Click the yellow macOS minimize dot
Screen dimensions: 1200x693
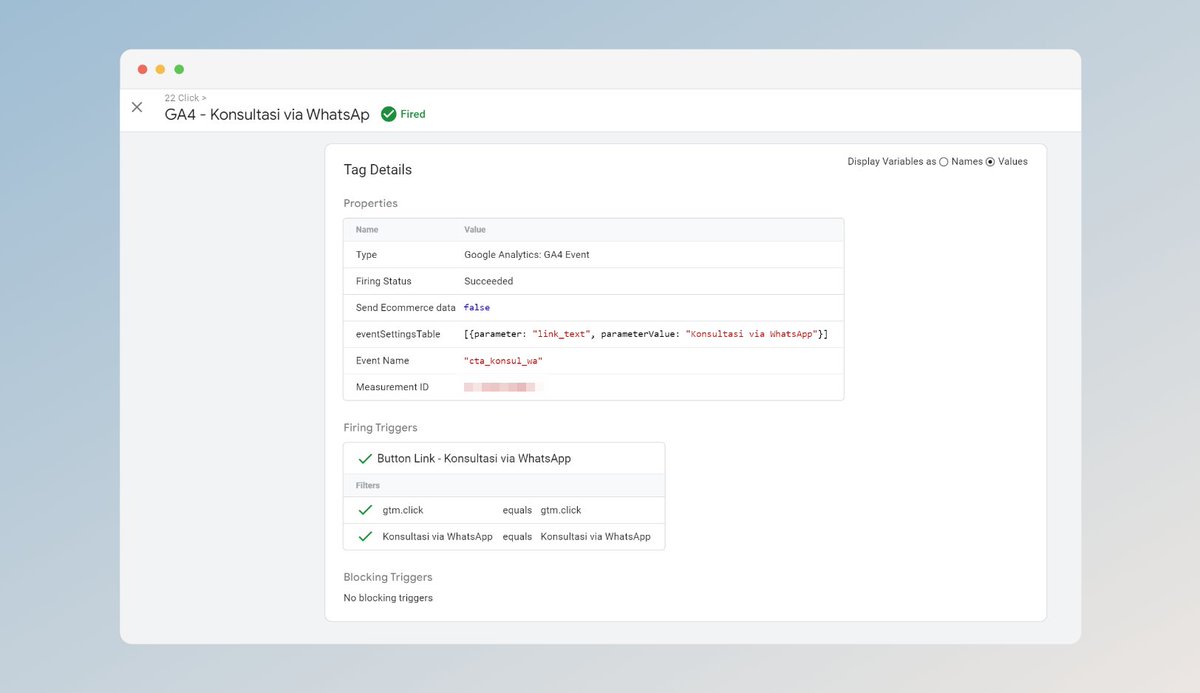[160, 69]
